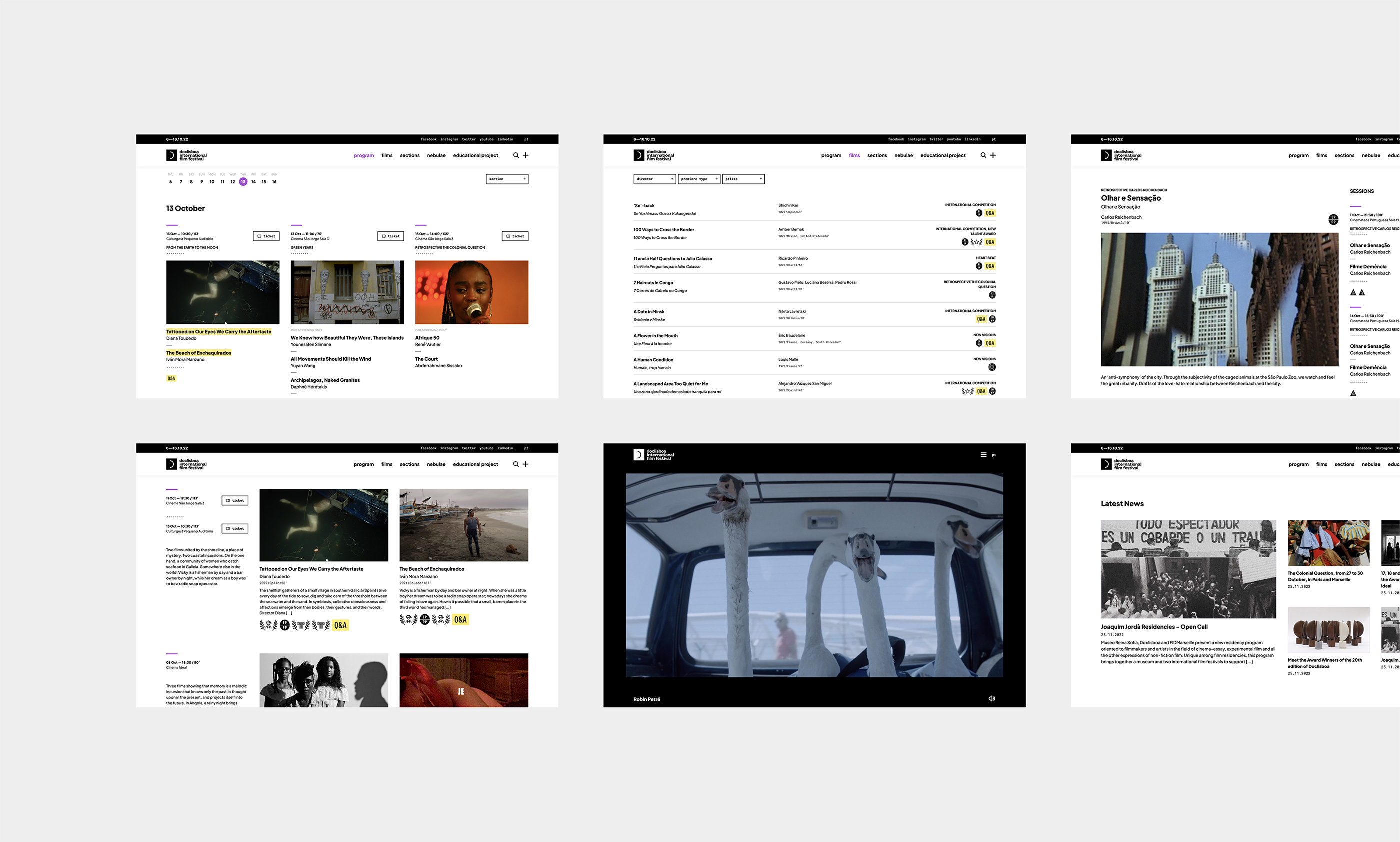Click Robin Petré caption in video player

tap(646, 699)
